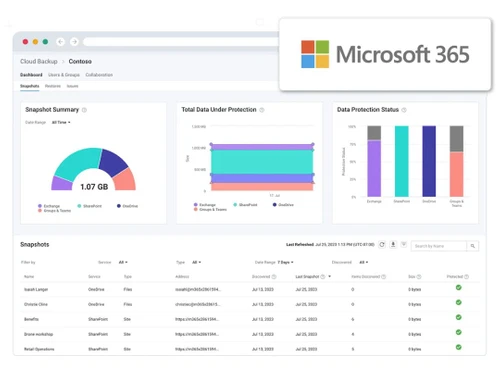Open the Drone workshop snapshot
Viewport: 500px width, 375px height.
(38, 334)
